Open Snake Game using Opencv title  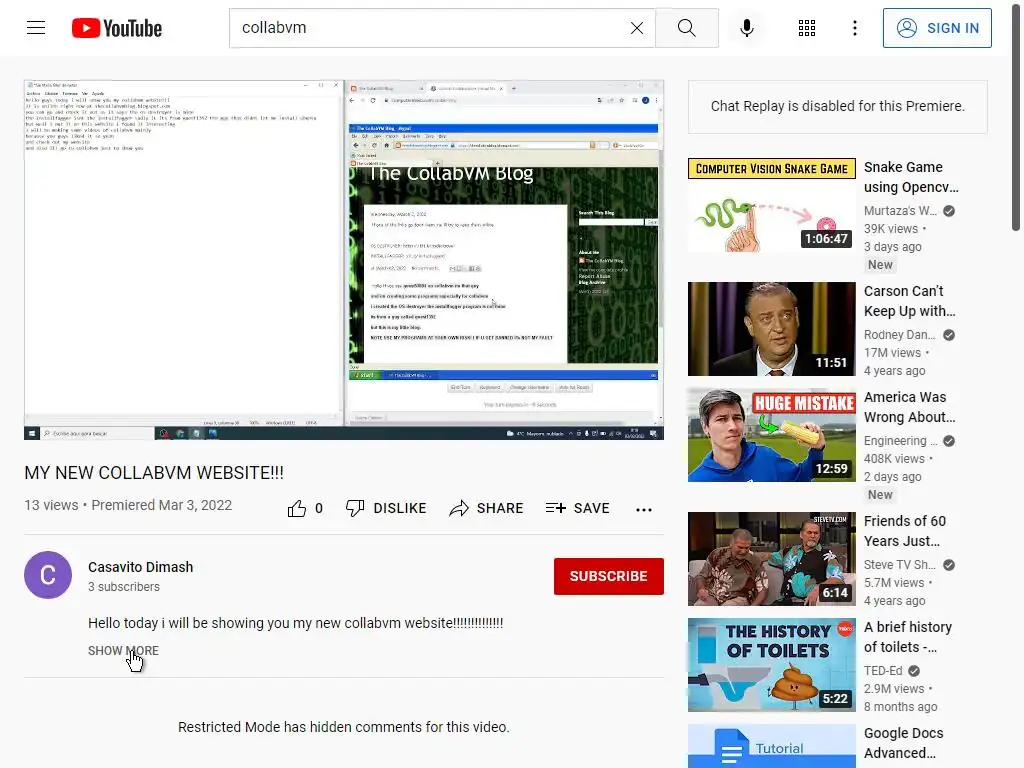click(911, 177)
